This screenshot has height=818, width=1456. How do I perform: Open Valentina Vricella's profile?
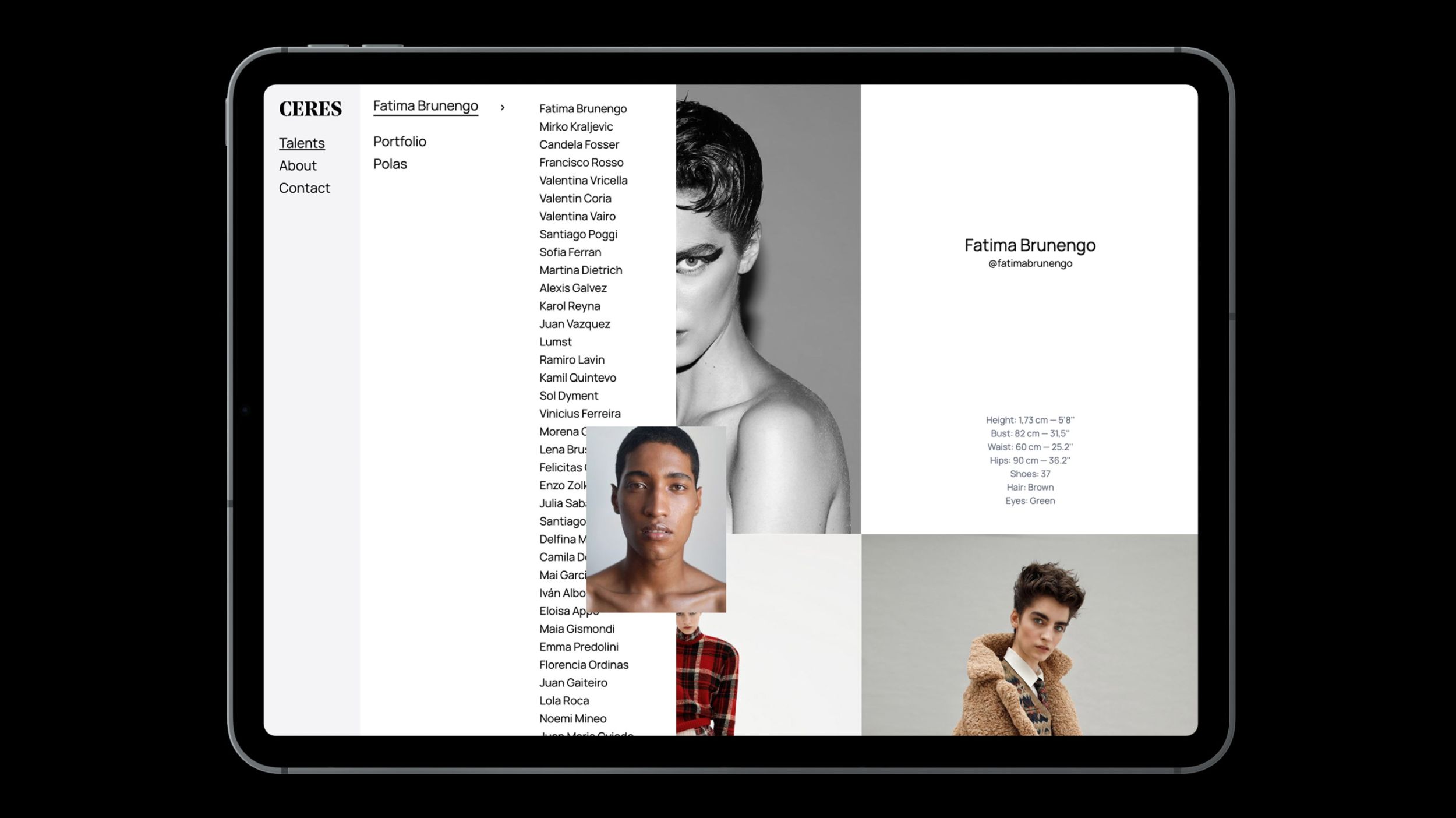(x=583, y=181)
